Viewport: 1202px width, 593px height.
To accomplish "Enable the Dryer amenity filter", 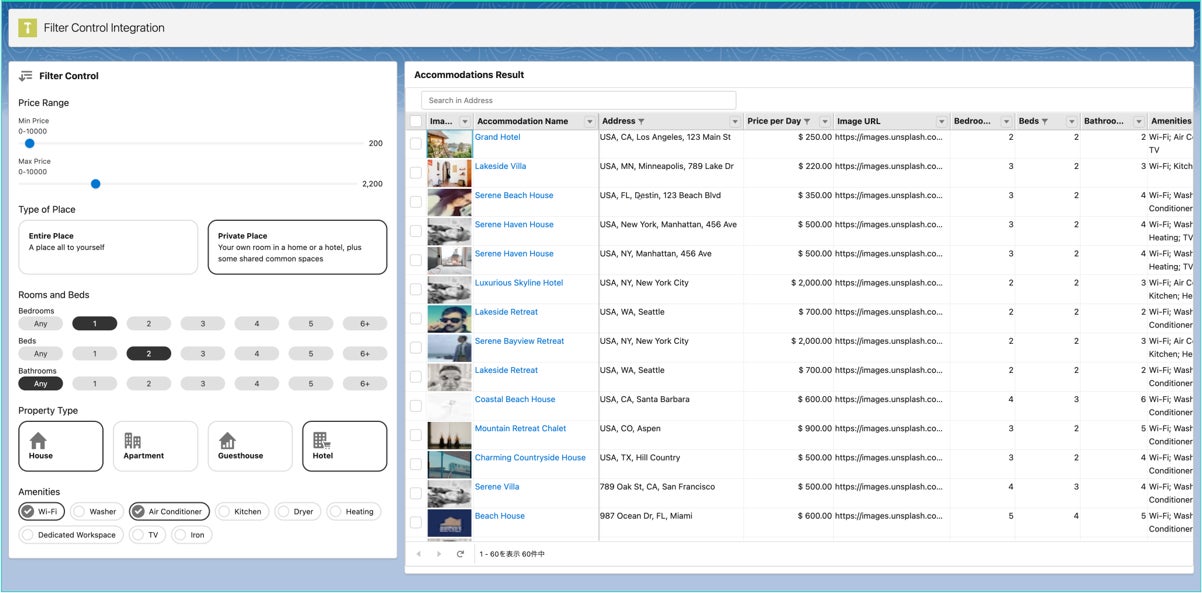I will click(283, 511).
